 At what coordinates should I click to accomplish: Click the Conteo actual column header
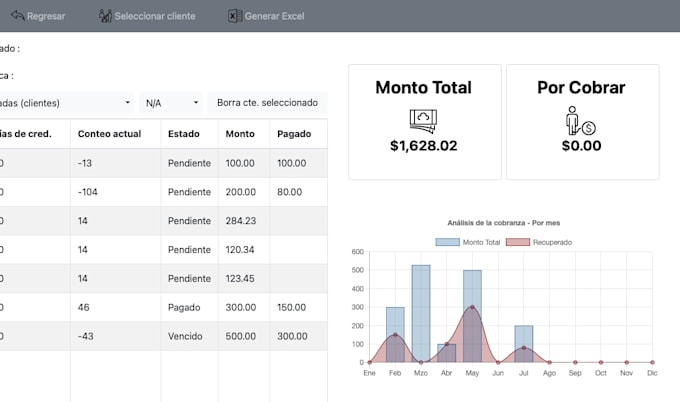click(x=109, y=134)
